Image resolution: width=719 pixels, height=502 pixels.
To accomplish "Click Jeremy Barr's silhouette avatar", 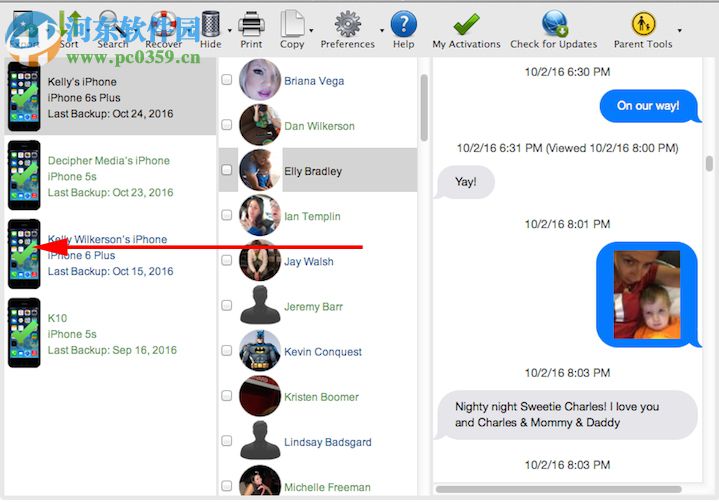I will click(x=260, y=305).
